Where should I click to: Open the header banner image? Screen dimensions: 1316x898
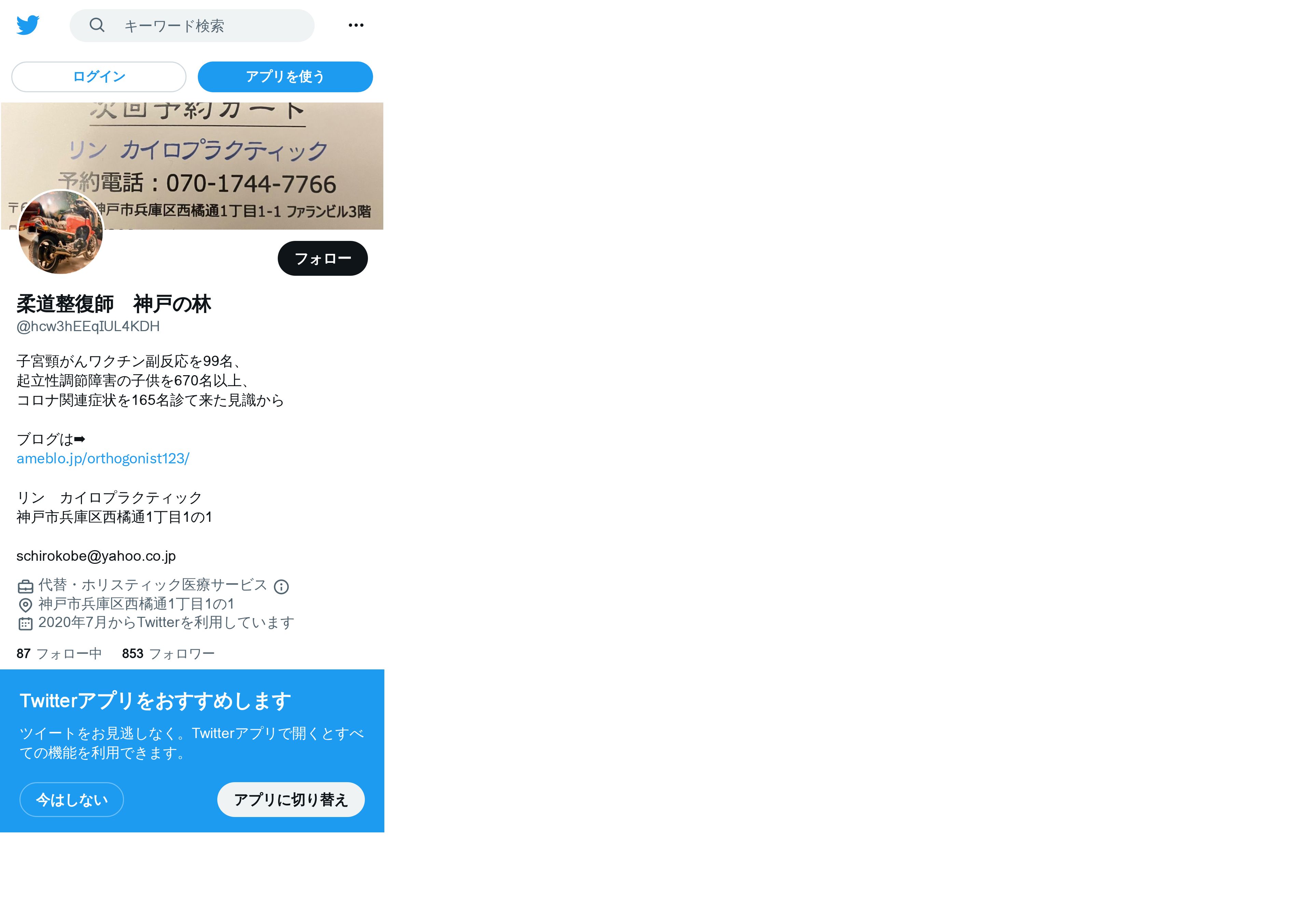tap(192, 166)
